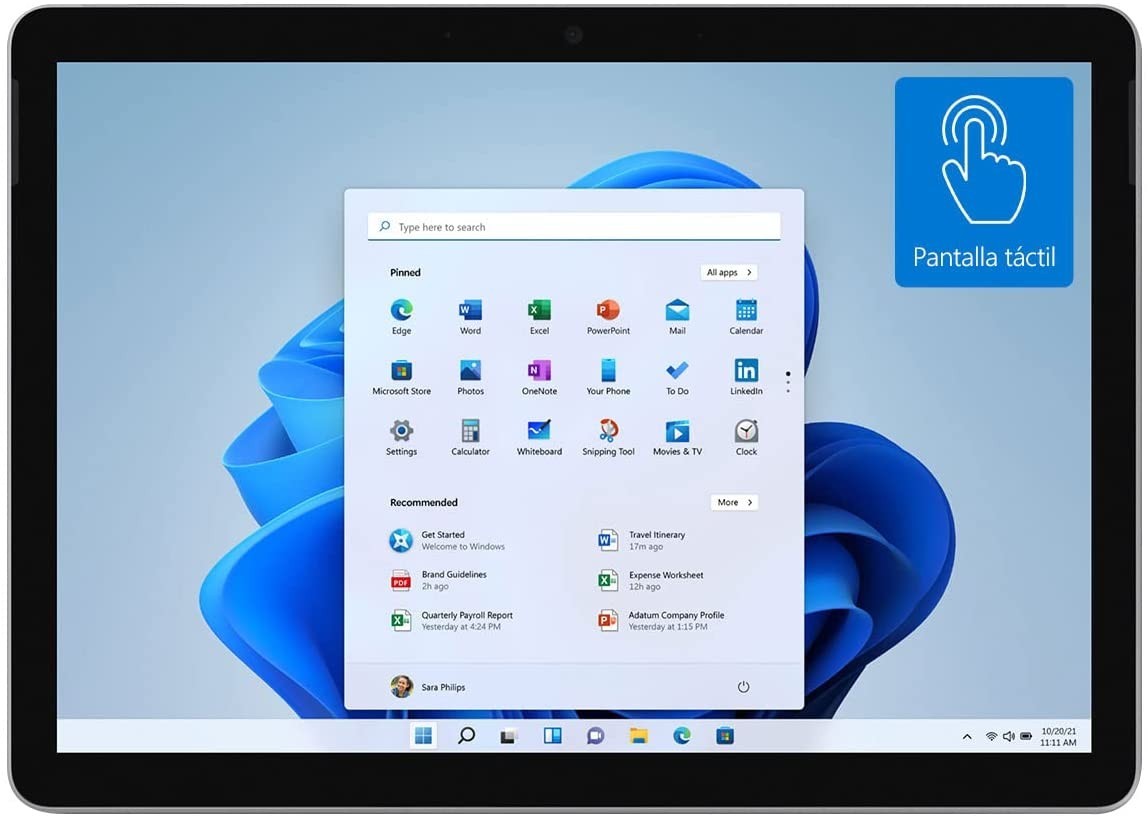
Task: Click the More button in Recommended
Action: tap(734, 502)
